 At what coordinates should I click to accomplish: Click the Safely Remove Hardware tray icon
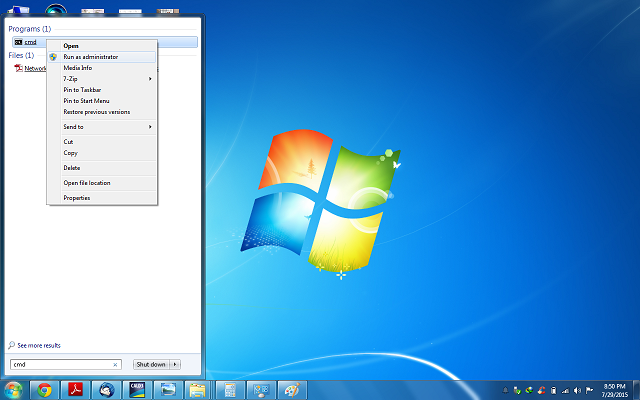(517, 390)
